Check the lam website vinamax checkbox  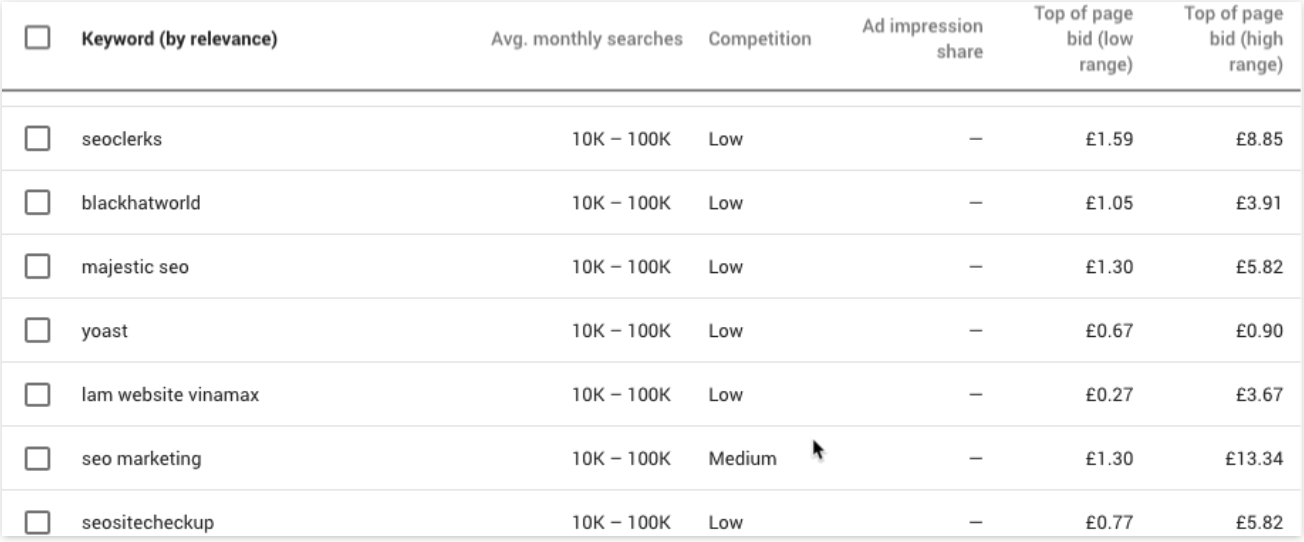[x=37, y=395]
